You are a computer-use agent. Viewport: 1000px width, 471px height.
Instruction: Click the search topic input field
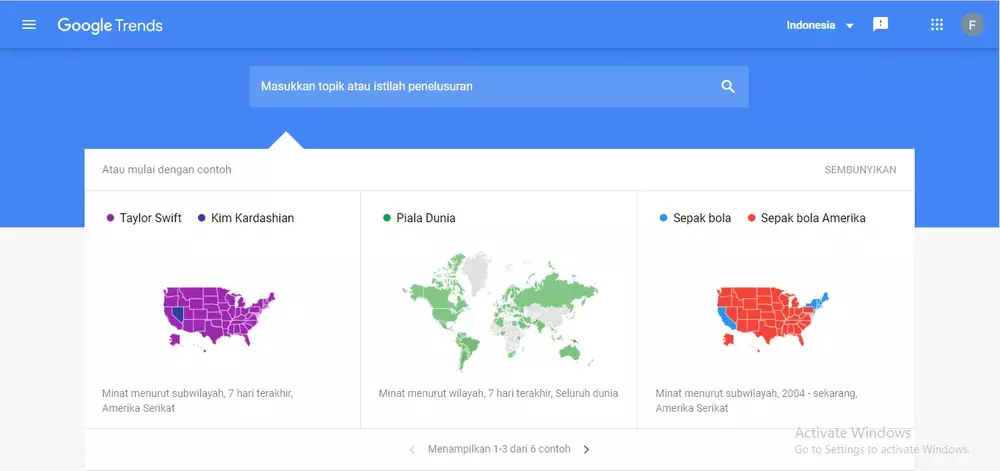[499, 87]
